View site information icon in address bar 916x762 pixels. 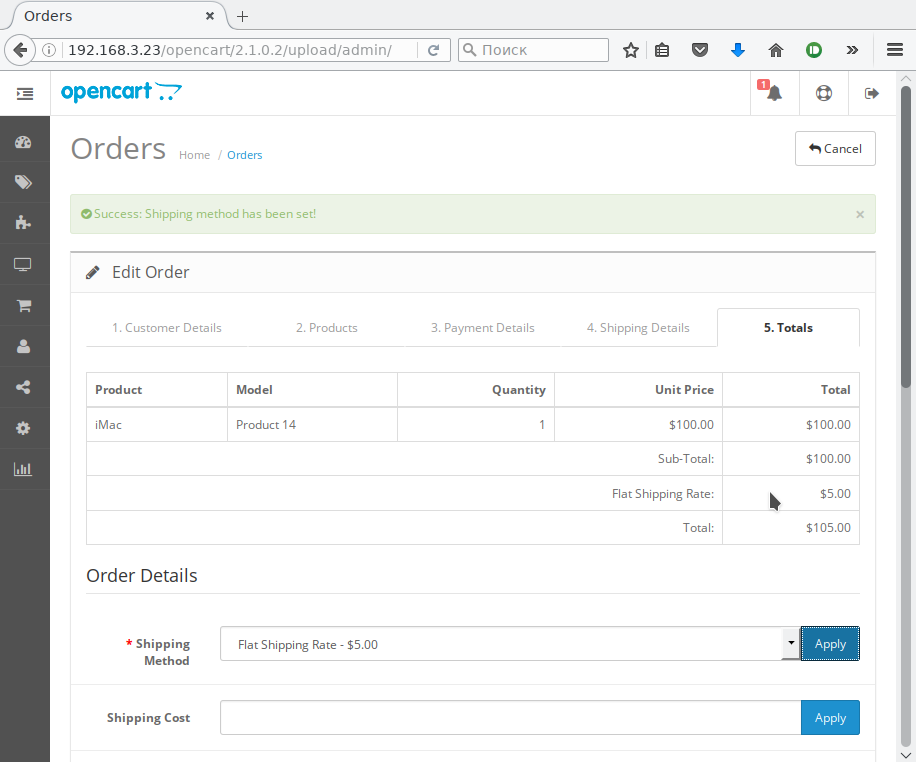click(x=49, y=50)
